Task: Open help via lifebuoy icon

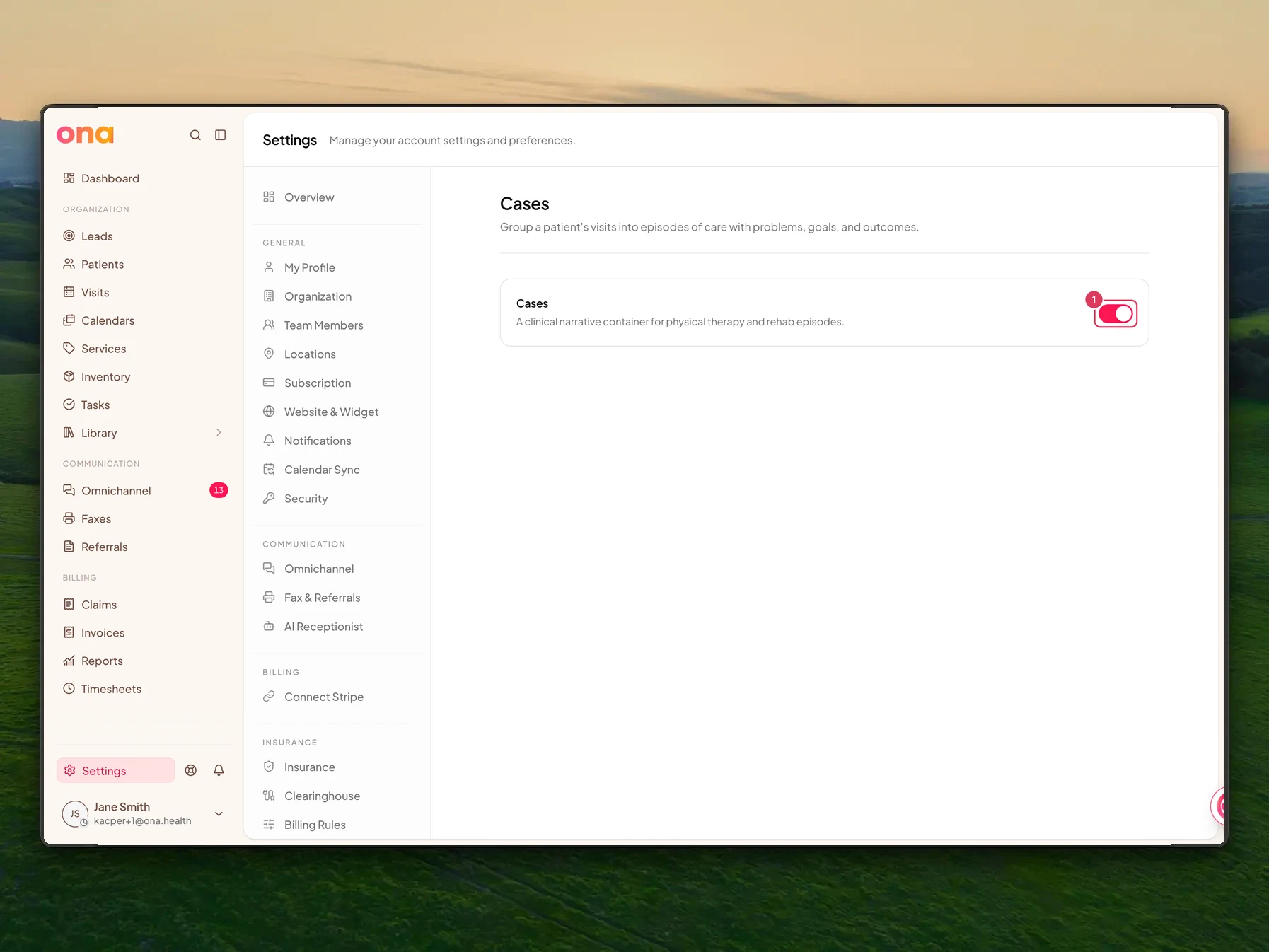Action: coord(191,770)
